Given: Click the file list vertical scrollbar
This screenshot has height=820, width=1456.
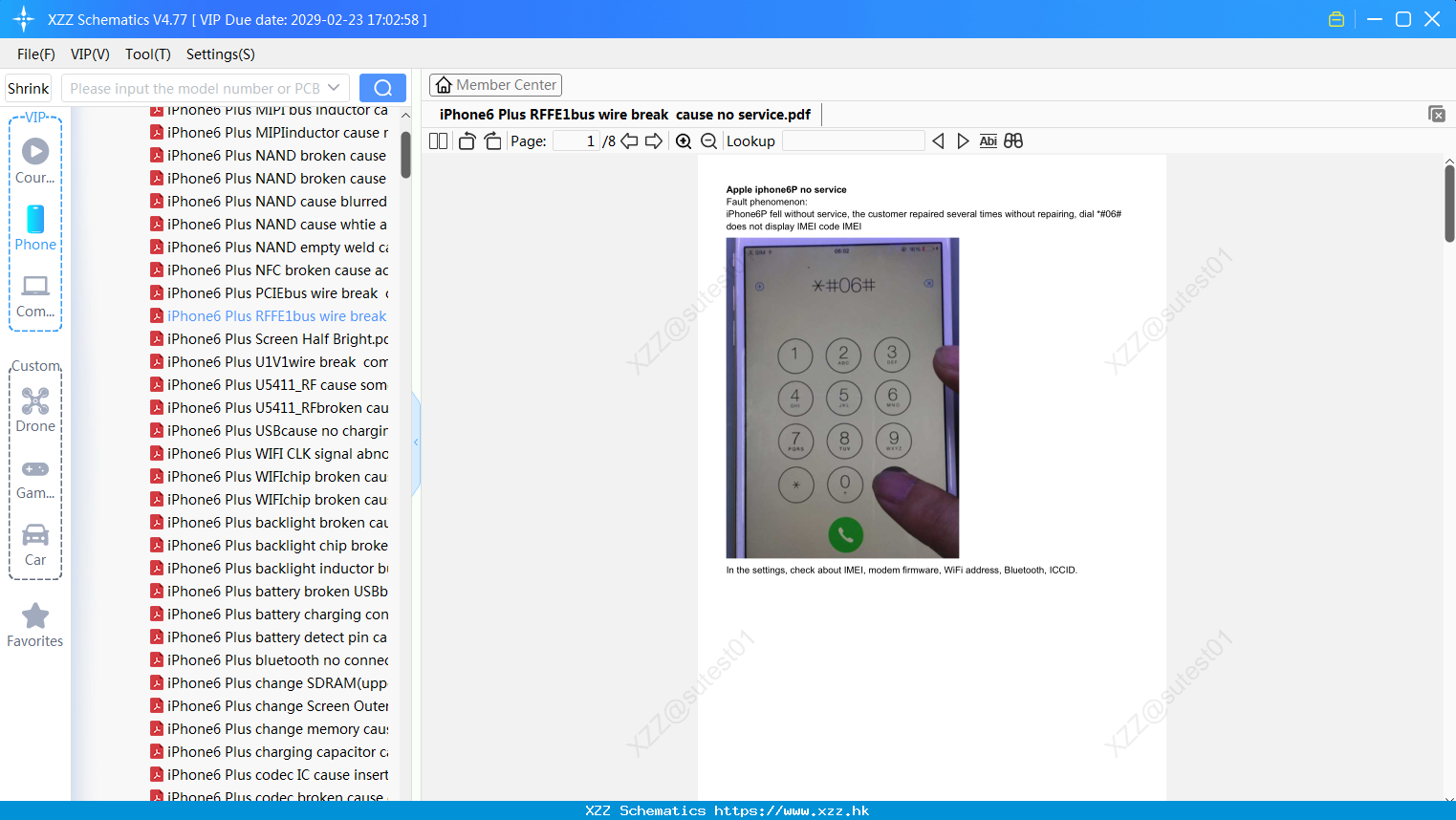Looking at the screenshot, I should click(405, 154).
